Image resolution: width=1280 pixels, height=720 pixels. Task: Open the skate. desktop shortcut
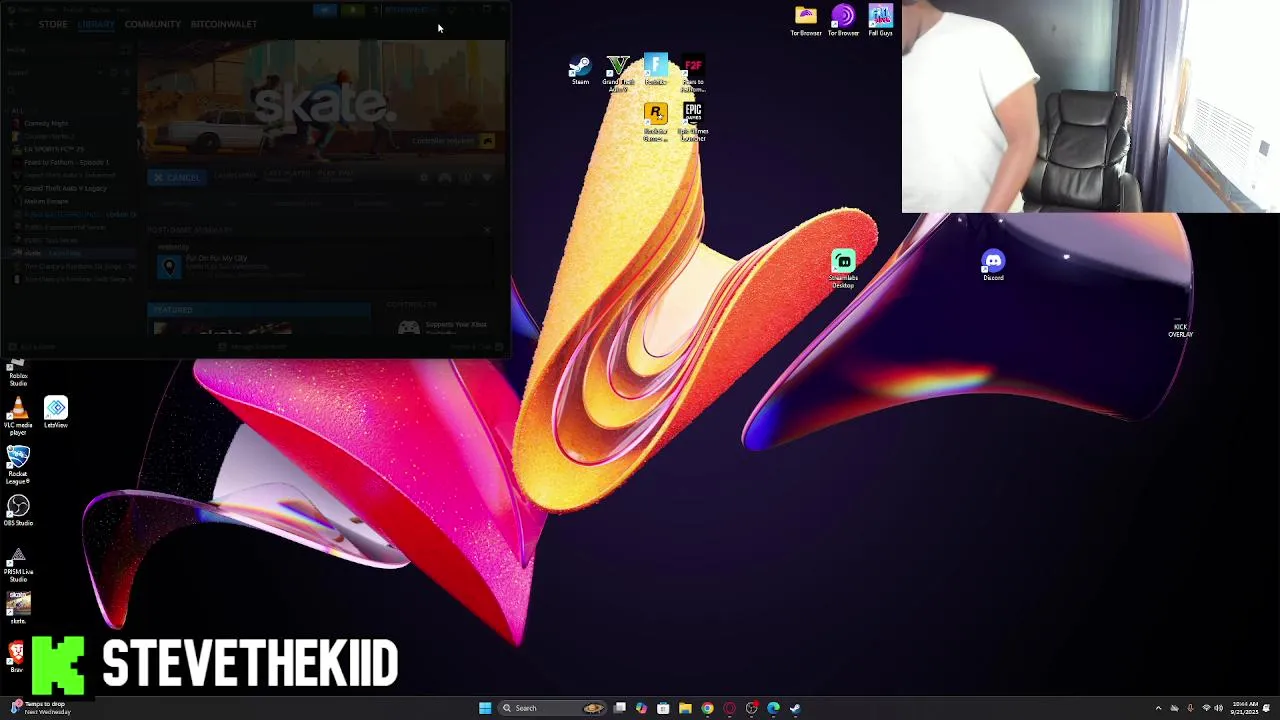[x=18, y=607]
